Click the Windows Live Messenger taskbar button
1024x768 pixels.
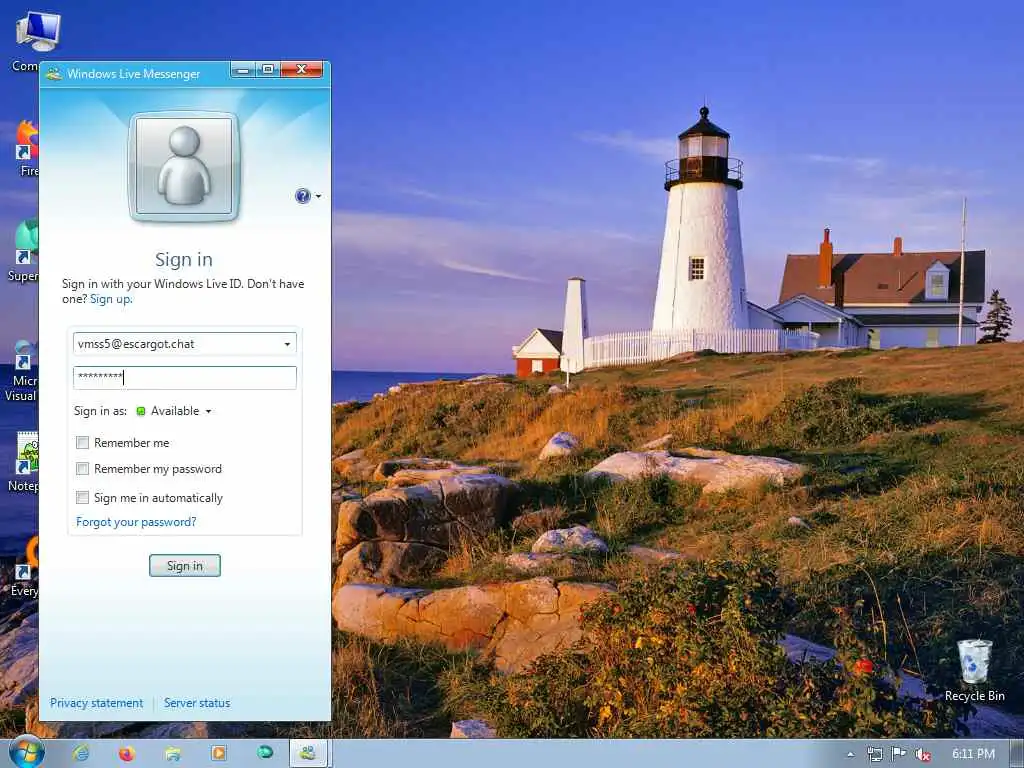[310, 754]
